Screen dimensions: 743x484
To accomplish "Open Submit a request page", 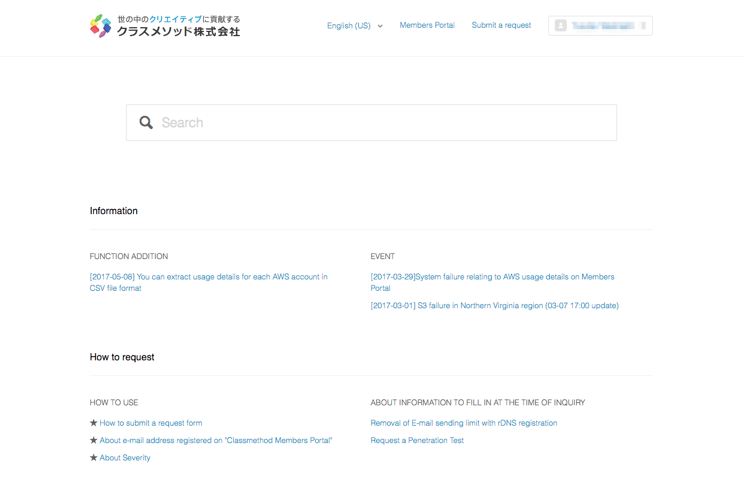I will (x=501, y=25).
